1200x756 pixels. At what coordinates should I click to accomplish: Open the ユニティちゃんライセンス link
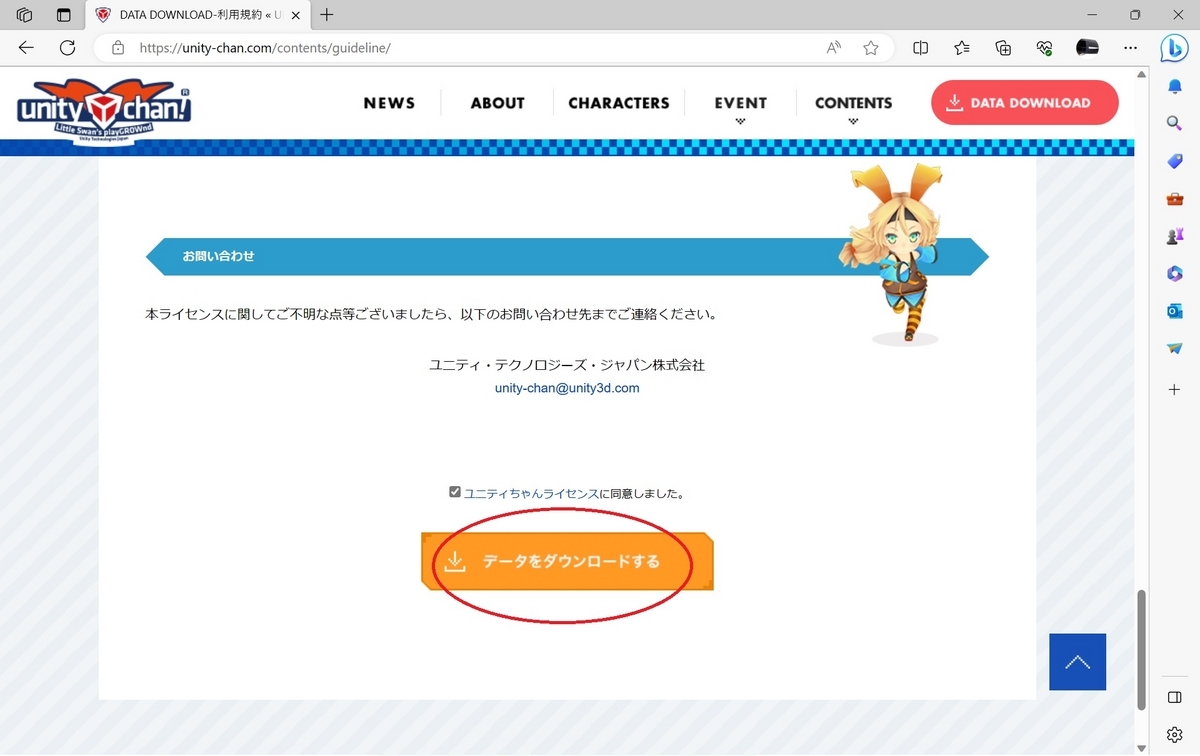531,494
